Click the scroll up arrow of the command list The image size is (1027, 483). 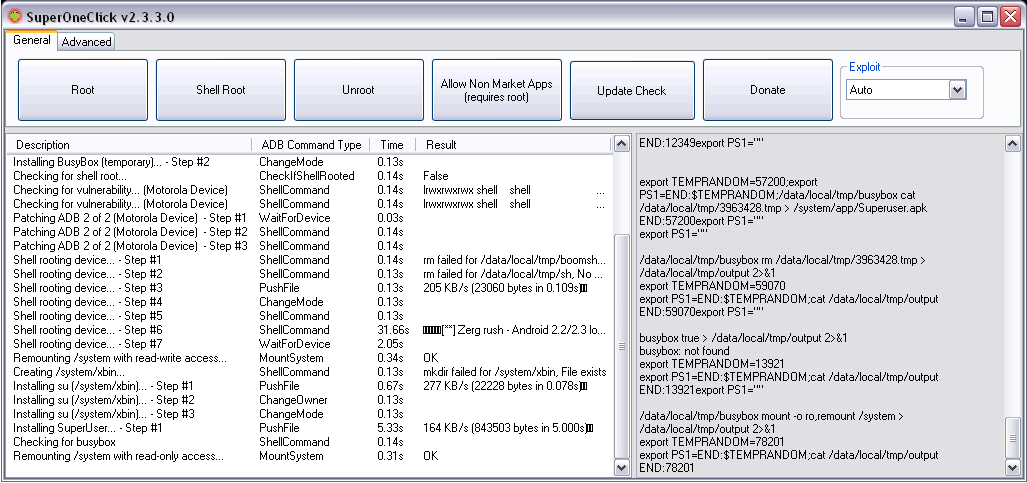pyautogui.click(x=621, y=144)
